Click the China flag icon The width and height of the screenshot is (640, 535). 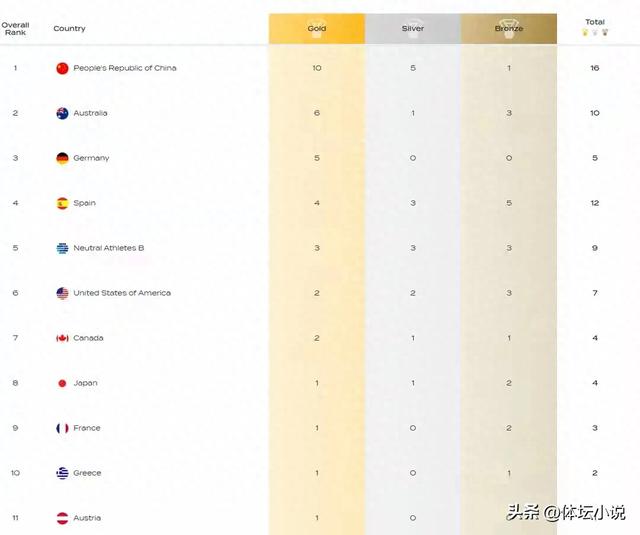click(62, 68)
